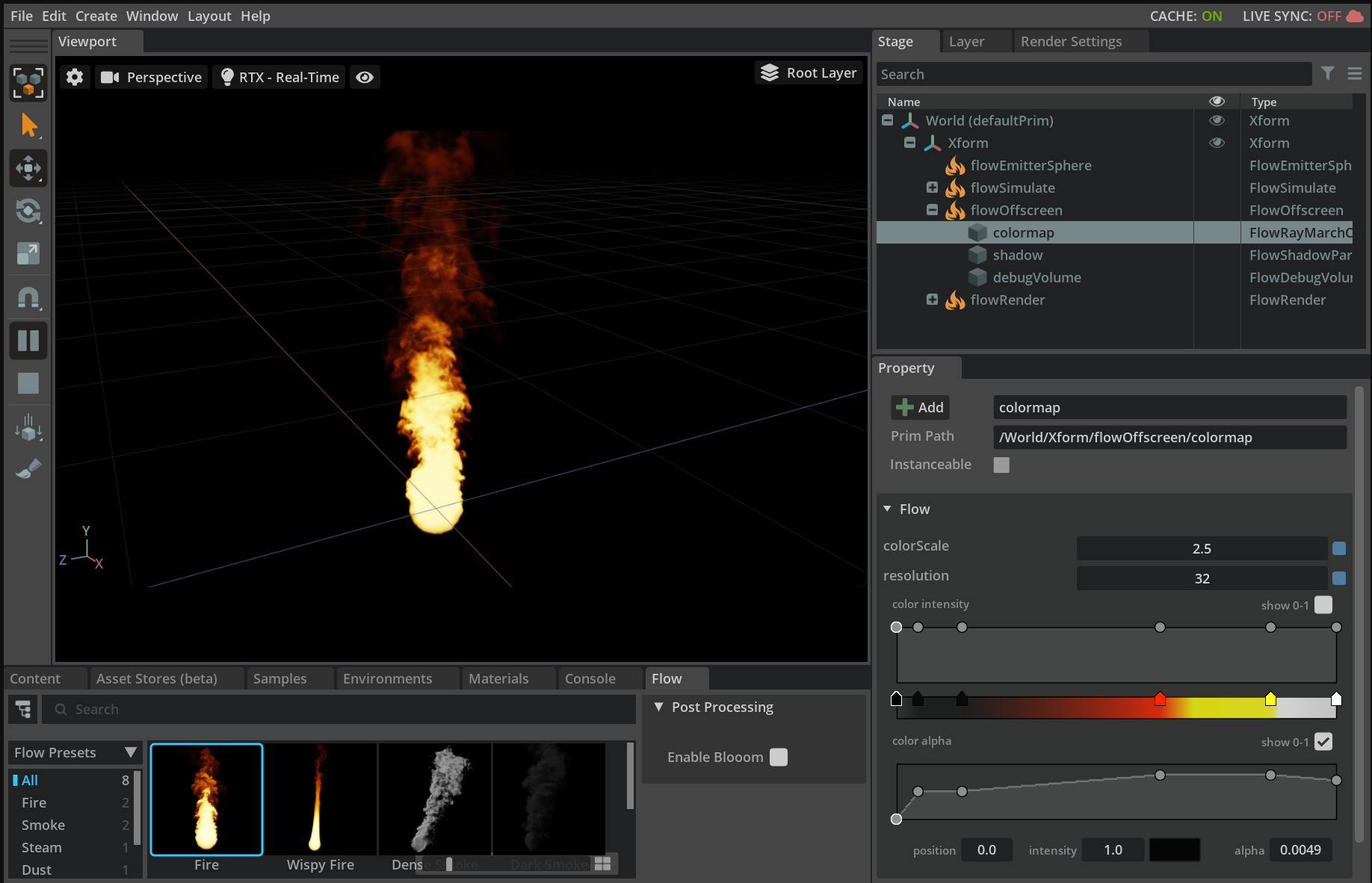Enable the Instanceable checkbox
Screen dimensions: 1372x883
(x=1001, y=465)
